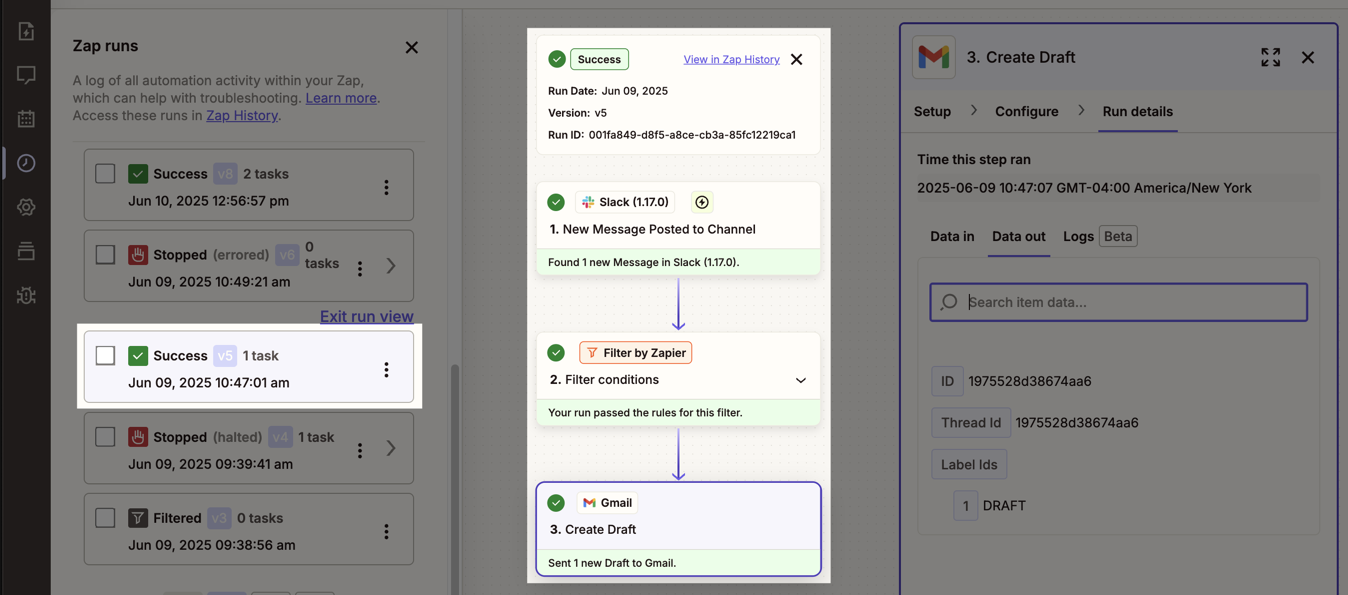Close the Zap runs panel
Screen dimensions: 1348x595
411,47
